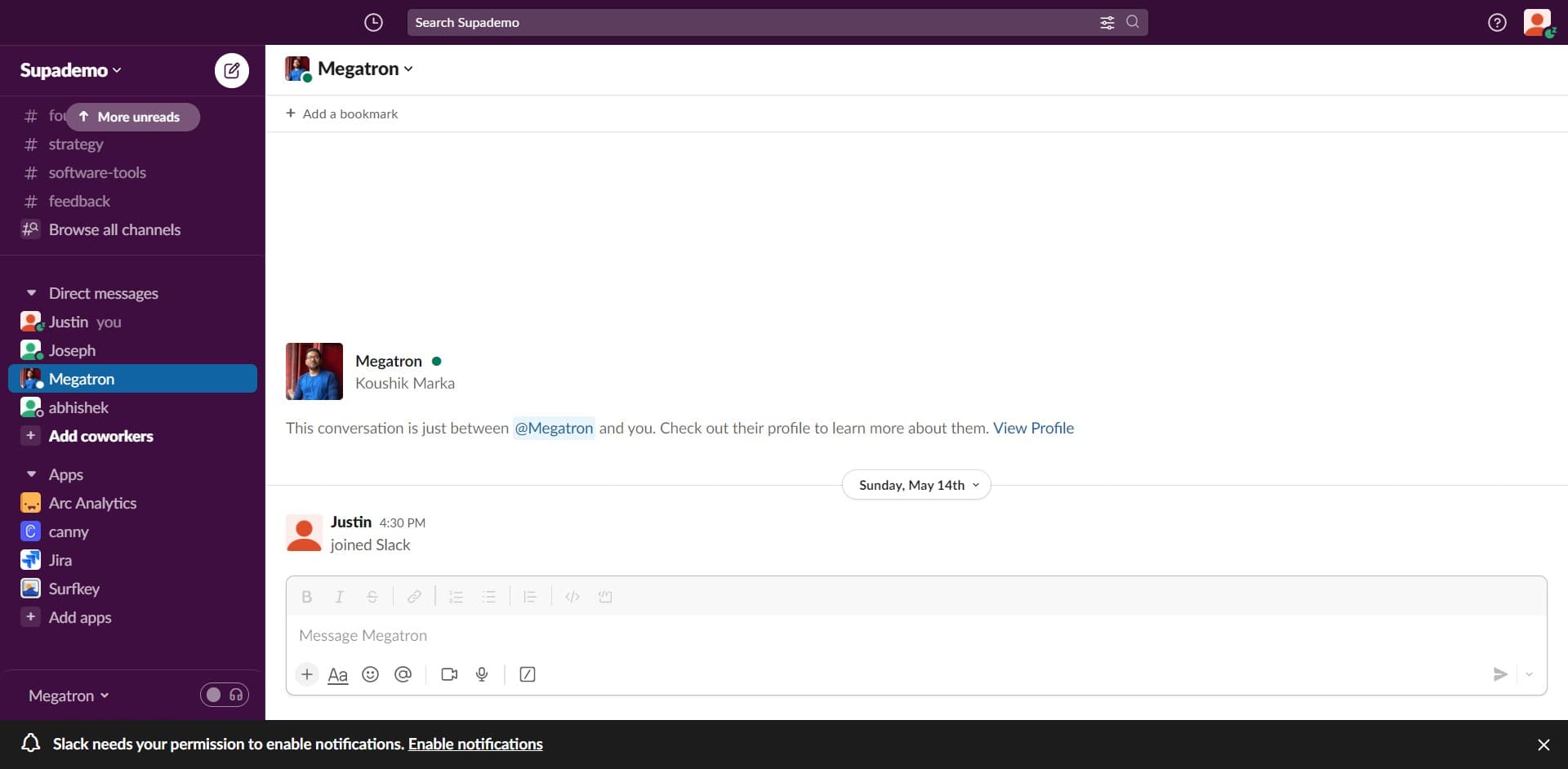Open the Joseph direct message
This screenshot has height=769, width=1568.
click(x=72, y=350)
